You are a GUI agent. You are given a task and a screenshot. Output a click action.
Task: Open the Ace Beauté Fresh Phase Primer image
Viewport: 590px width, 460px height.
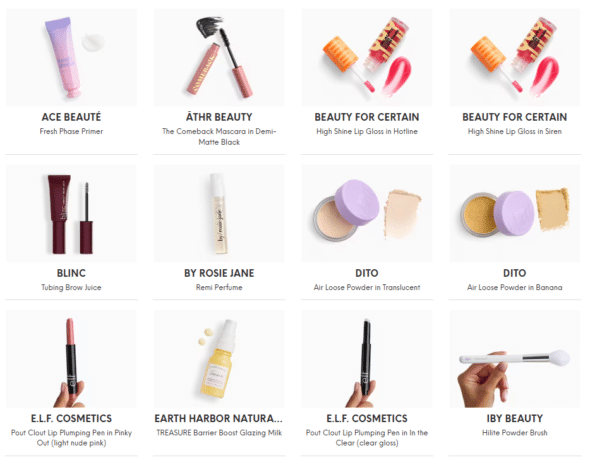[71, 58]
